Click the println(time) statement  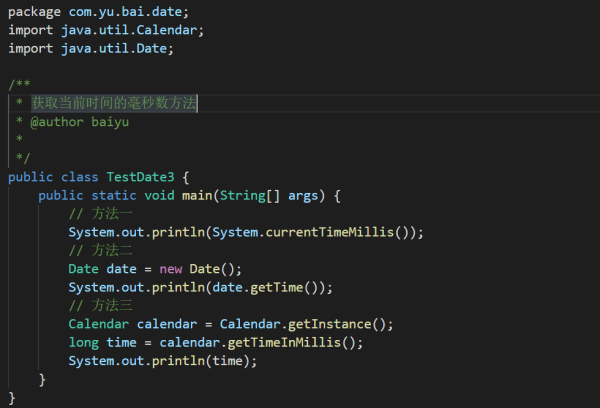163,361
